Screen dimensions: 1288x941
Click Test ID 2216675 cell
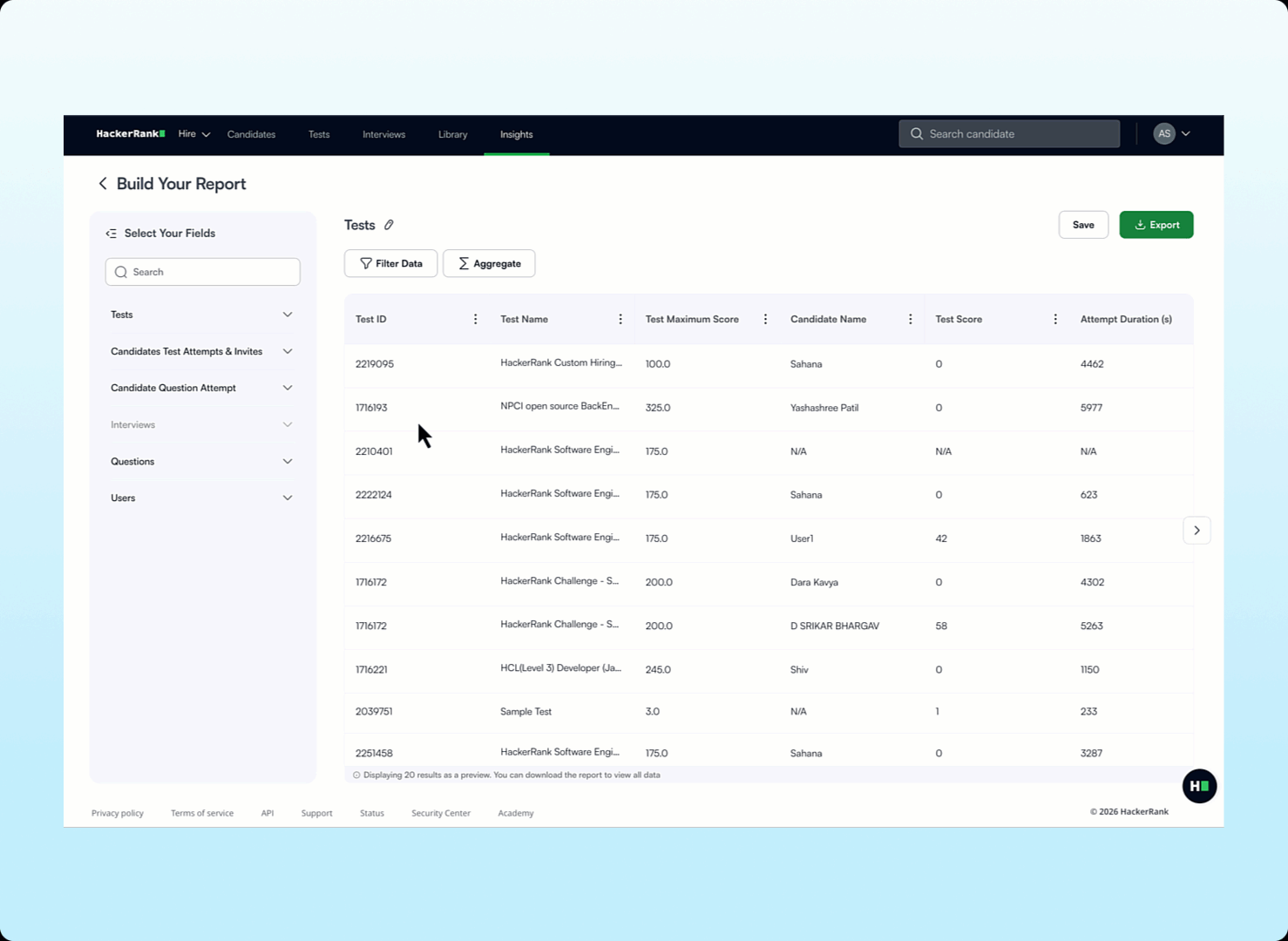click(373, 538)
